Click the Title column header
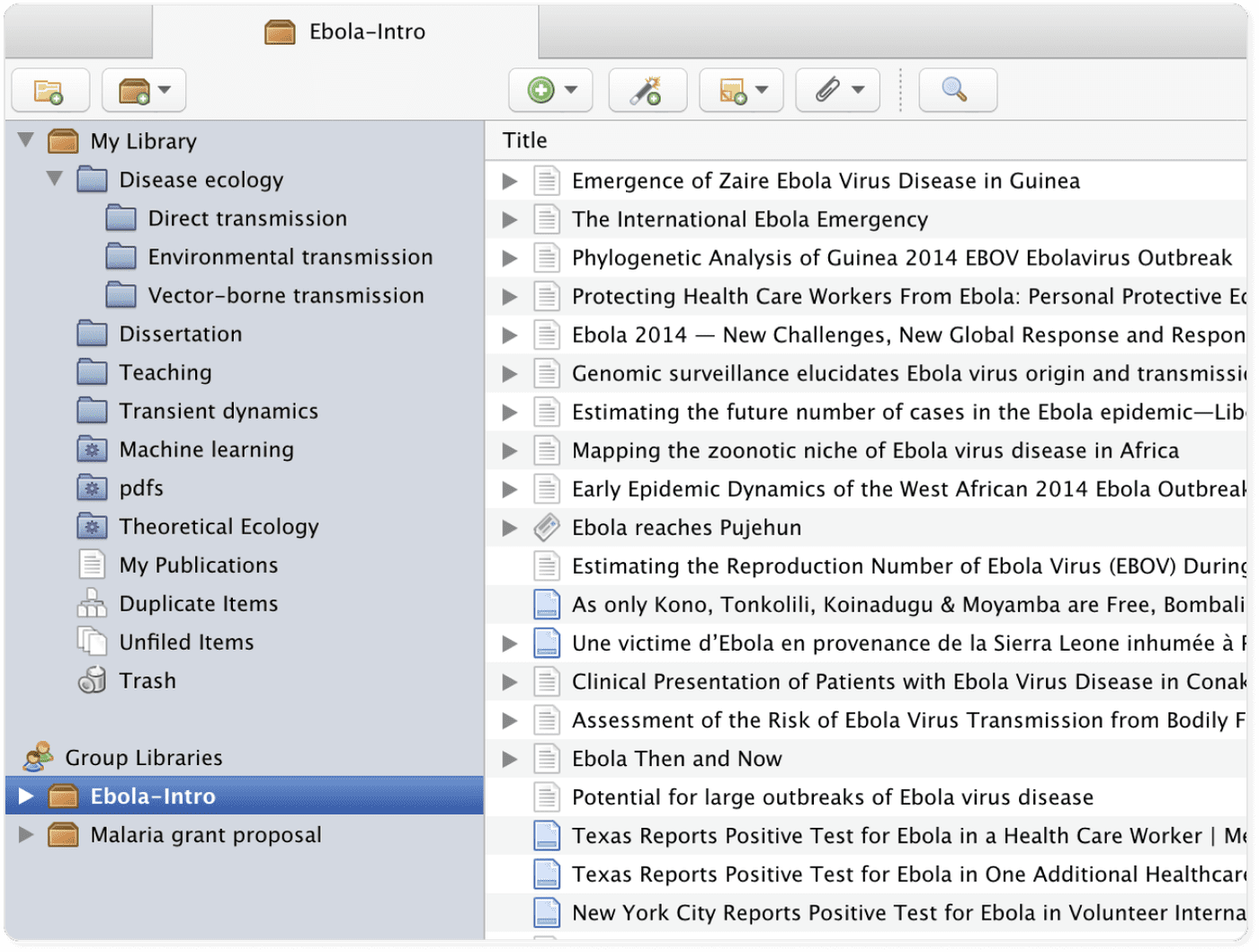Screen dimensions: 1259x952 [x=524, y=140]
